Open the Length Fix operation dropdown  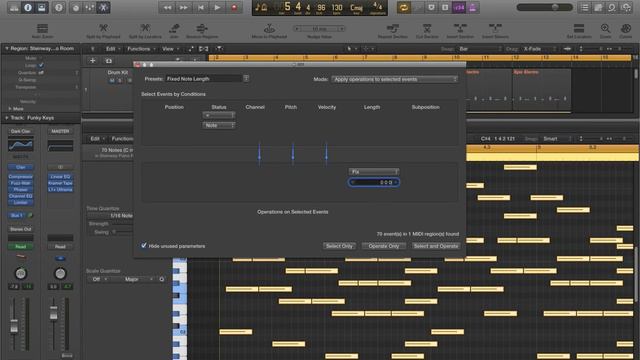(x=373, y=172)
